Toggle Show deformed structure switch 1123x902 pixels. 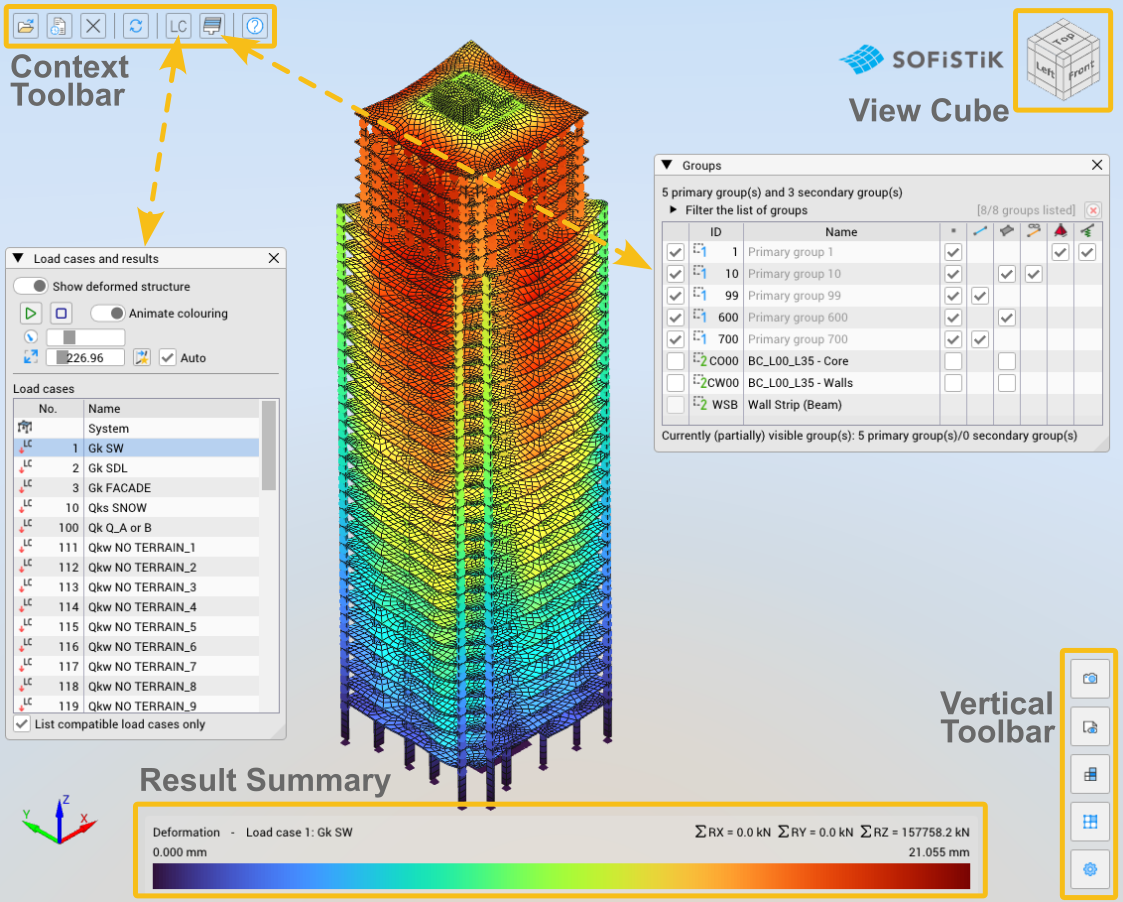click(x=31, y=286)
